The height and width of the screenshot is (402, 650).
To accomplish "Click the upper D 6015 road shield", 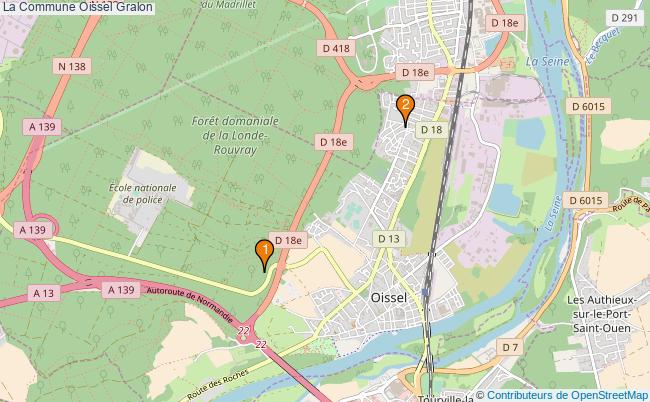I will click(588, 107).
